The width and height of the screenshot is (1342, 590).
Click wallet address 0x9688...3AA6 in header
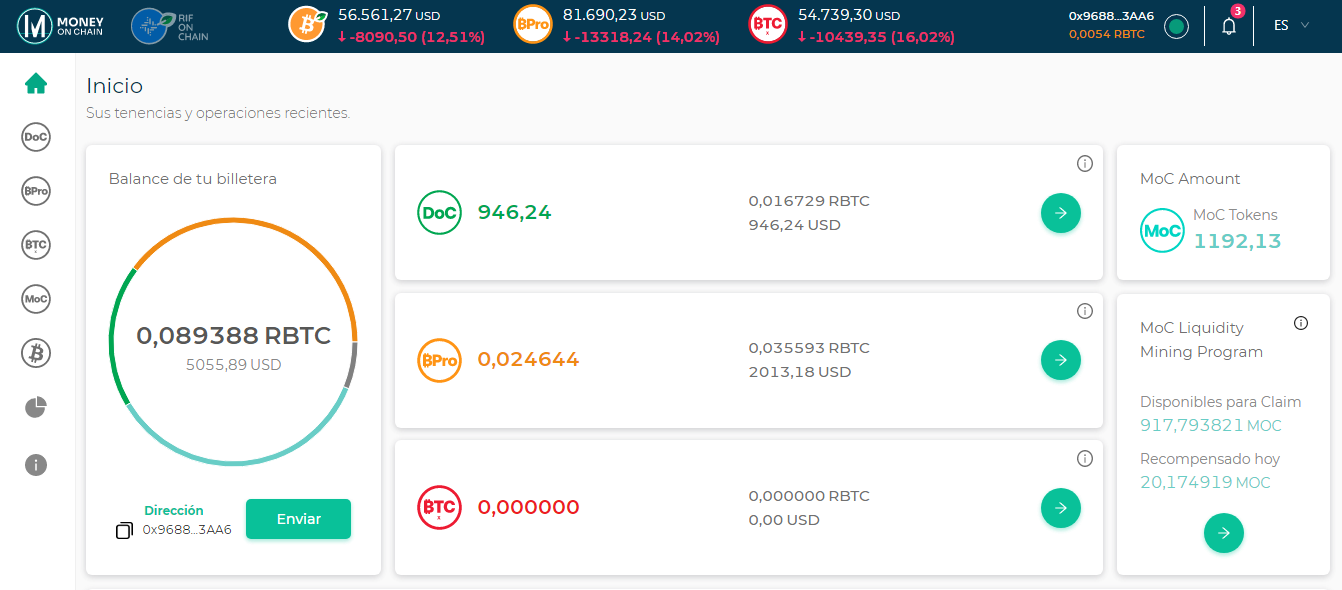pyautogui.click(x=1111, y=16)
